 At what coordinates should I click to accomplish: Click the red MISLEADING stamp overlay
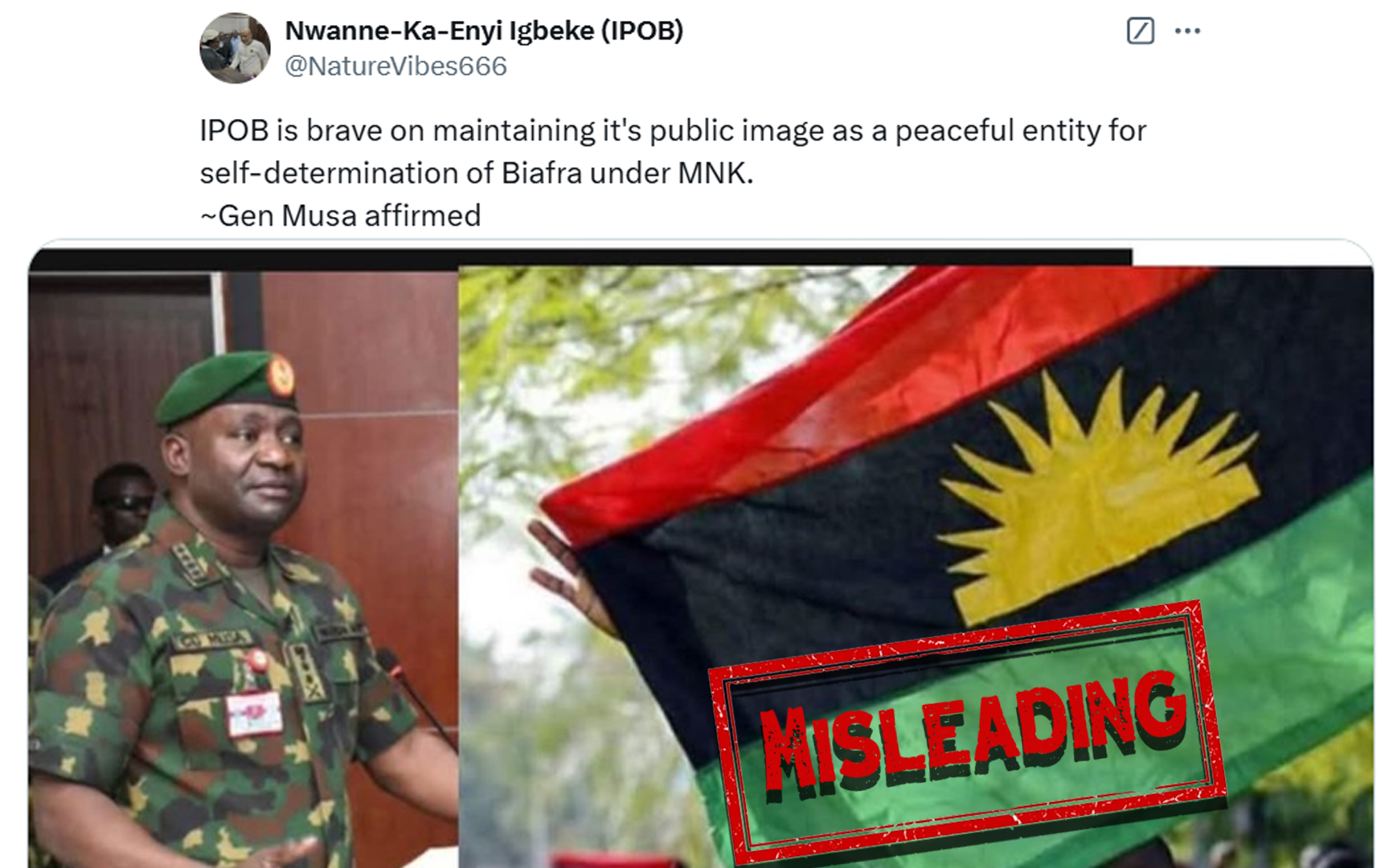pyautogui.click(x=968, y=733)
